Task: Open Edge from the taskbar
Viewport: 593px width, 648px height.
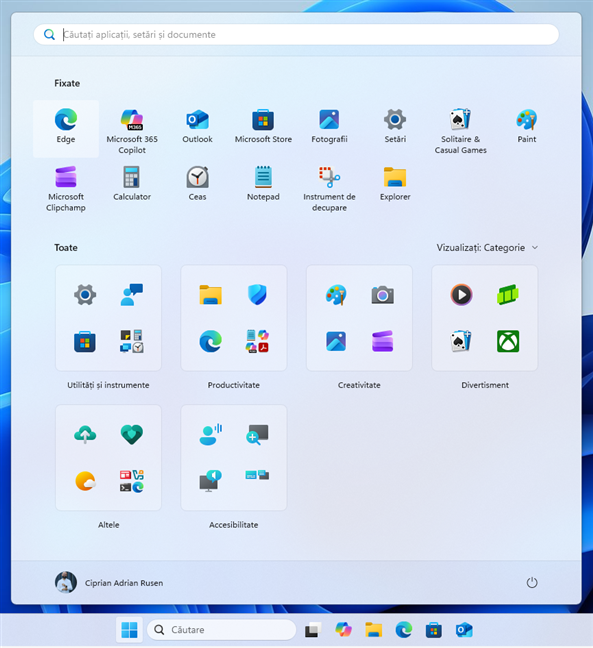Action: 404,630
